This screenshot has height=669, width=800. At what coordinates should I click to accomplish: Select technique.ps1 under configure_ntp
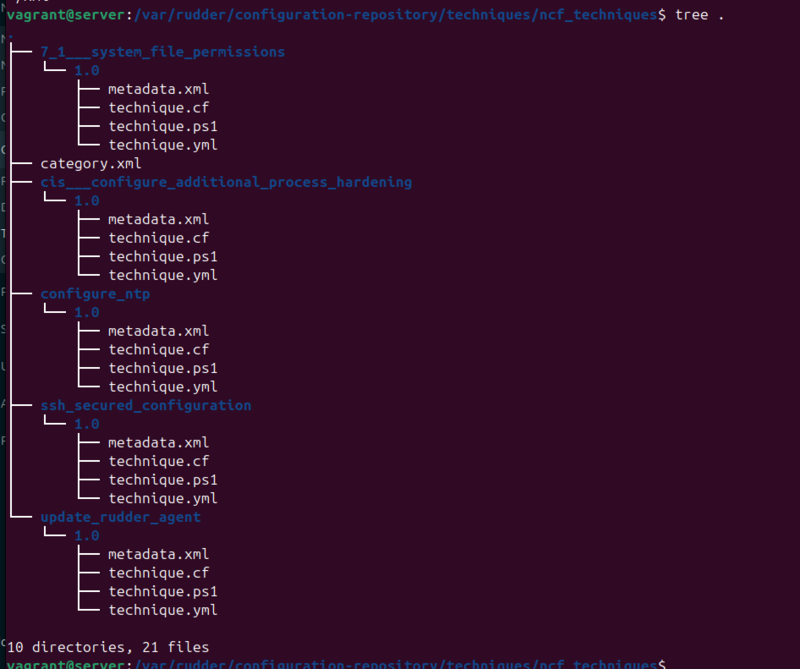(x=163, y=368)
